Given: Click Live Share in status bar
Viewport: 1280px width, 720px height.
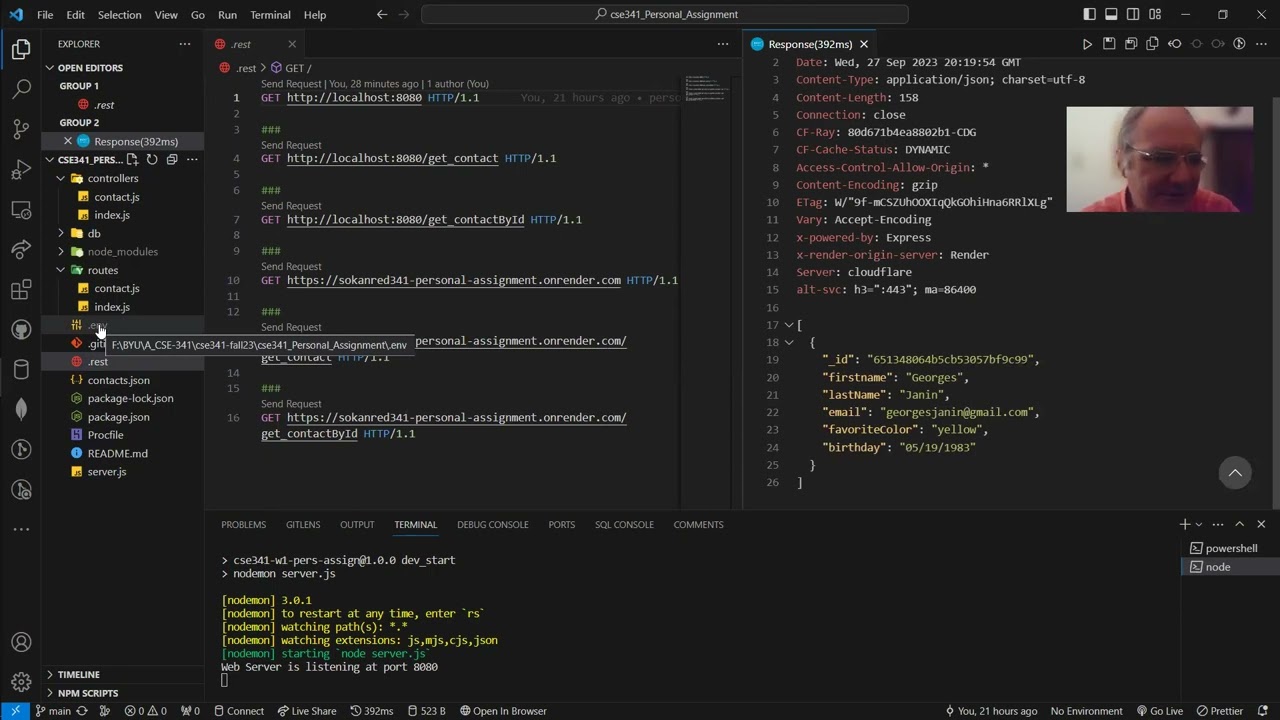Looking at the screenshot, I should tap(305, 711).
